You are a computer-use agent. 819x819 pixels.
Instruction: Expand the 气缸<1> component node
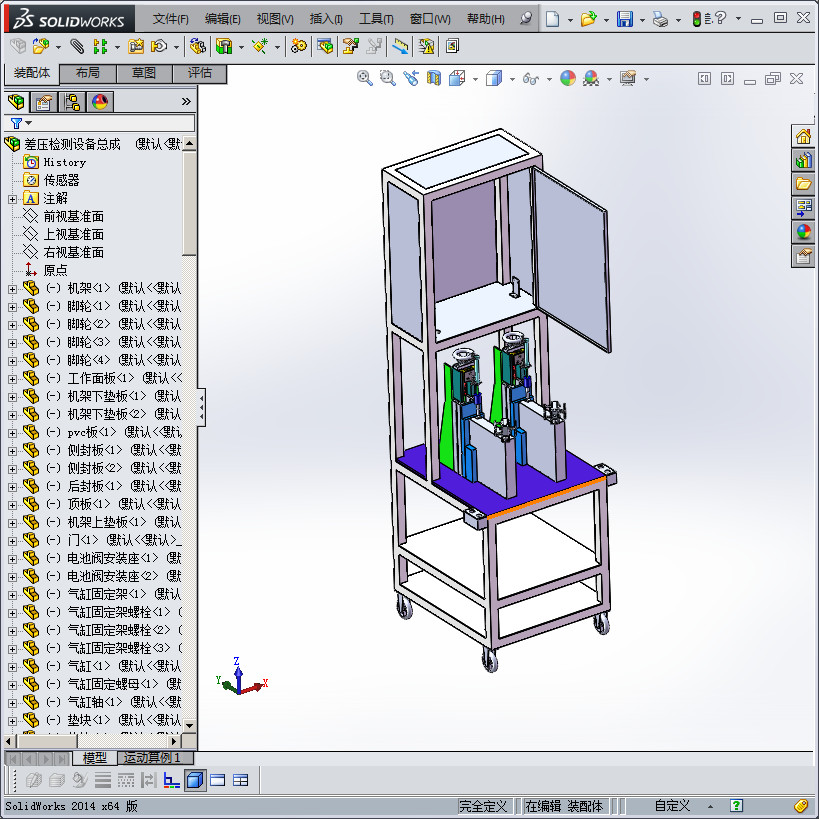click(12, 666)
